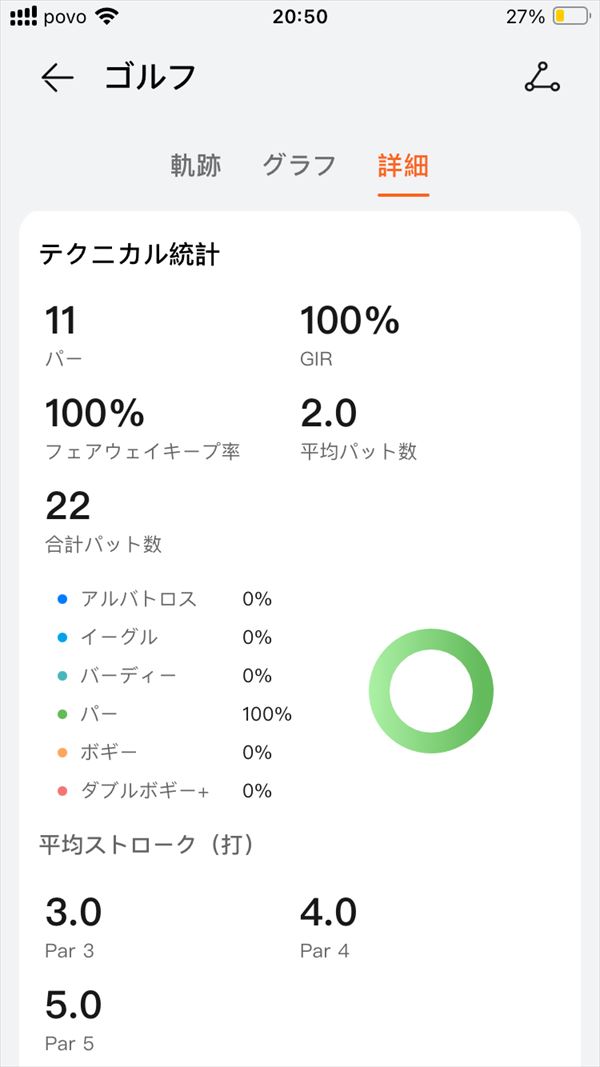
Task: Tap the Wi-Fi status icon
Action: point(106,16)
